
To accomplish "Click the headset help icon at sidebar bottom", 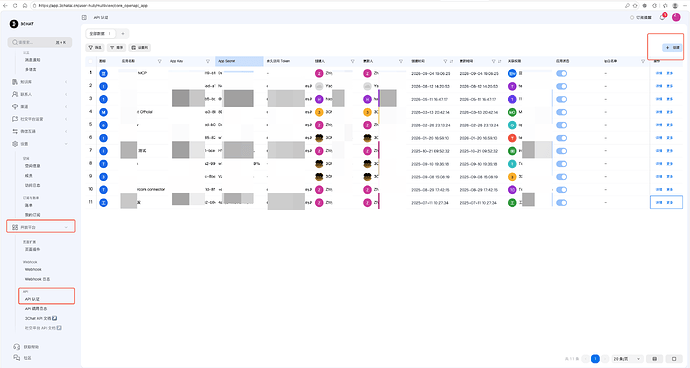I will [17, 347].
